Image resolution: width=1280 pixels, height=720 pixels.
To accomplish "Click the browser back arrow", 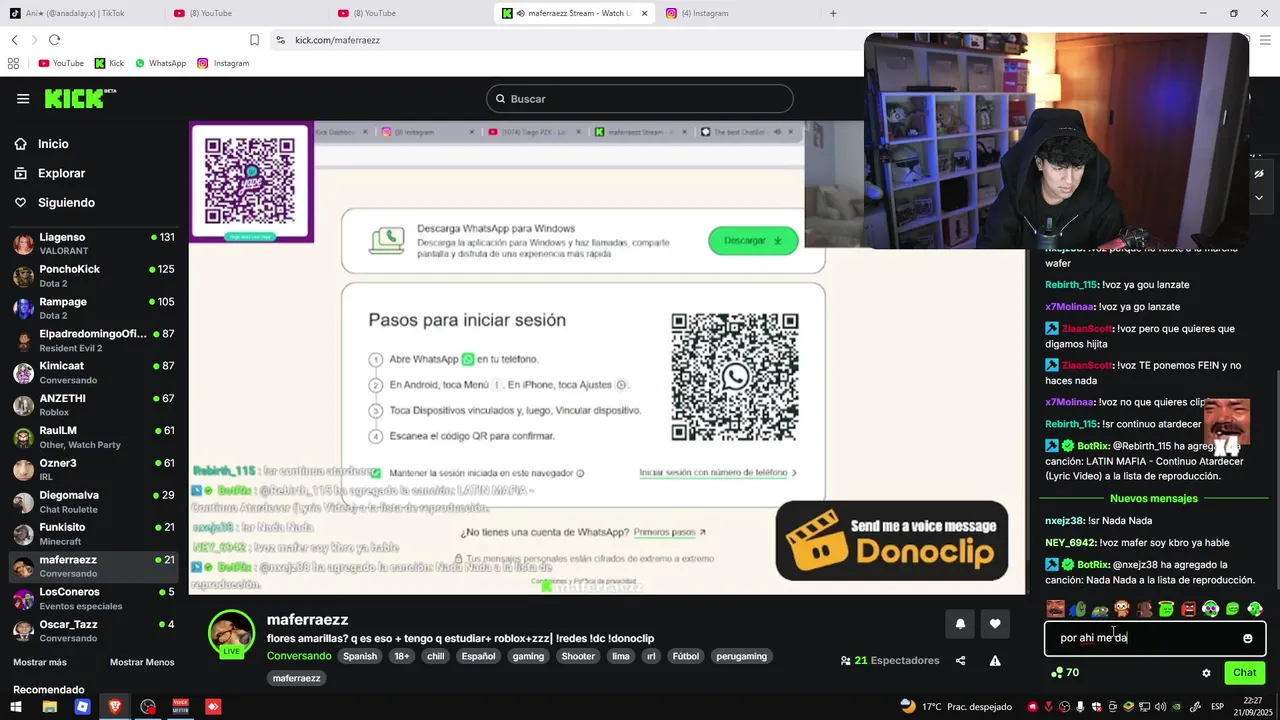I will point(15,40).
